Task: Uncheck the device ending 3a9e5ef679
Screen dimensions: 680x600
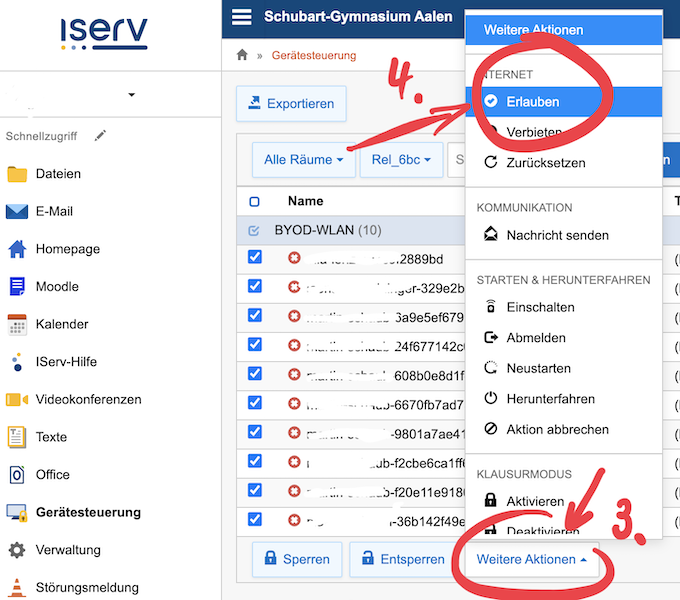Action: (x=255, y=315)
